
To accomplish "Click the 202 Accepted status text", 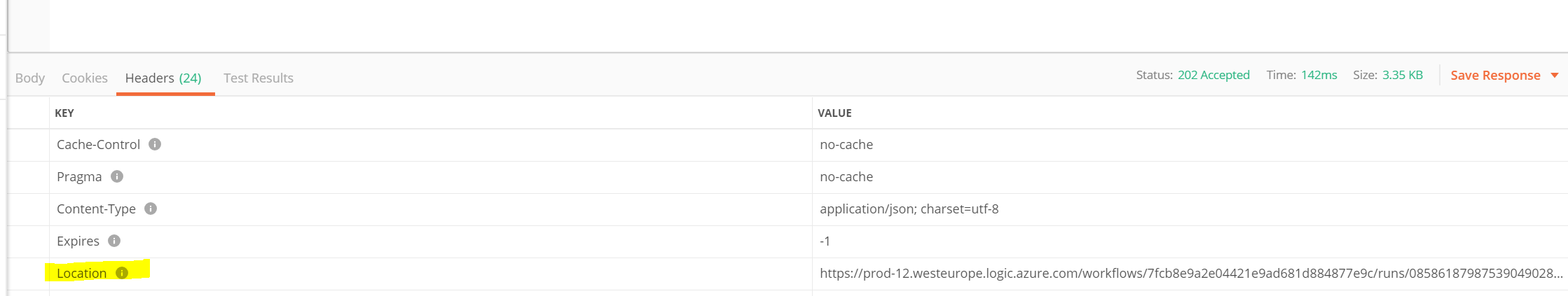I will point(1213,76).
